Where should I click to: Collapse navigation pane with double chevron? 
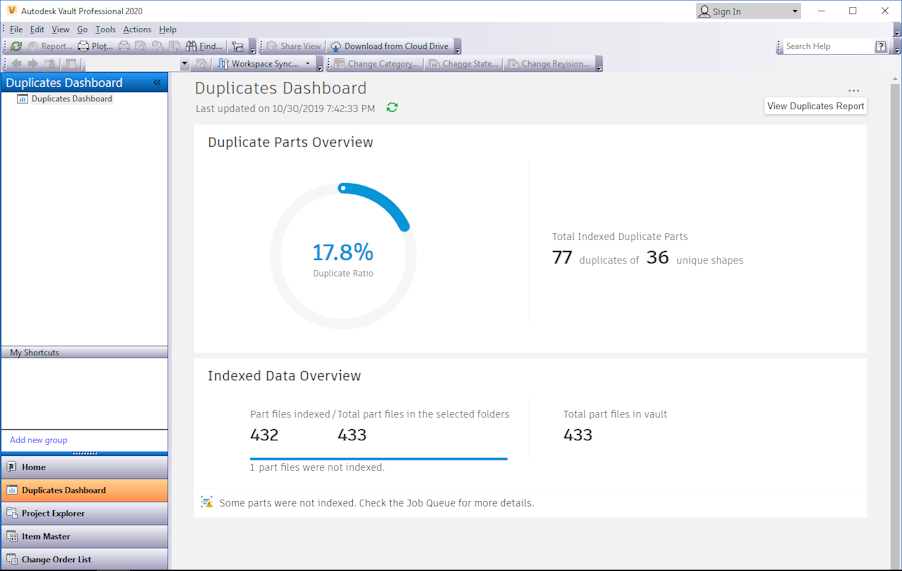coord(157,83)
